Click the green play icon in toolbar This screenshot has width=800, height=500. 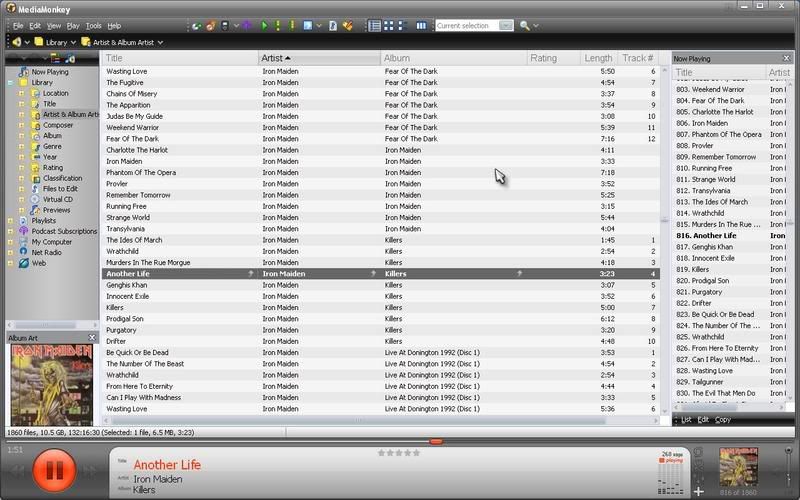(264, 25)
